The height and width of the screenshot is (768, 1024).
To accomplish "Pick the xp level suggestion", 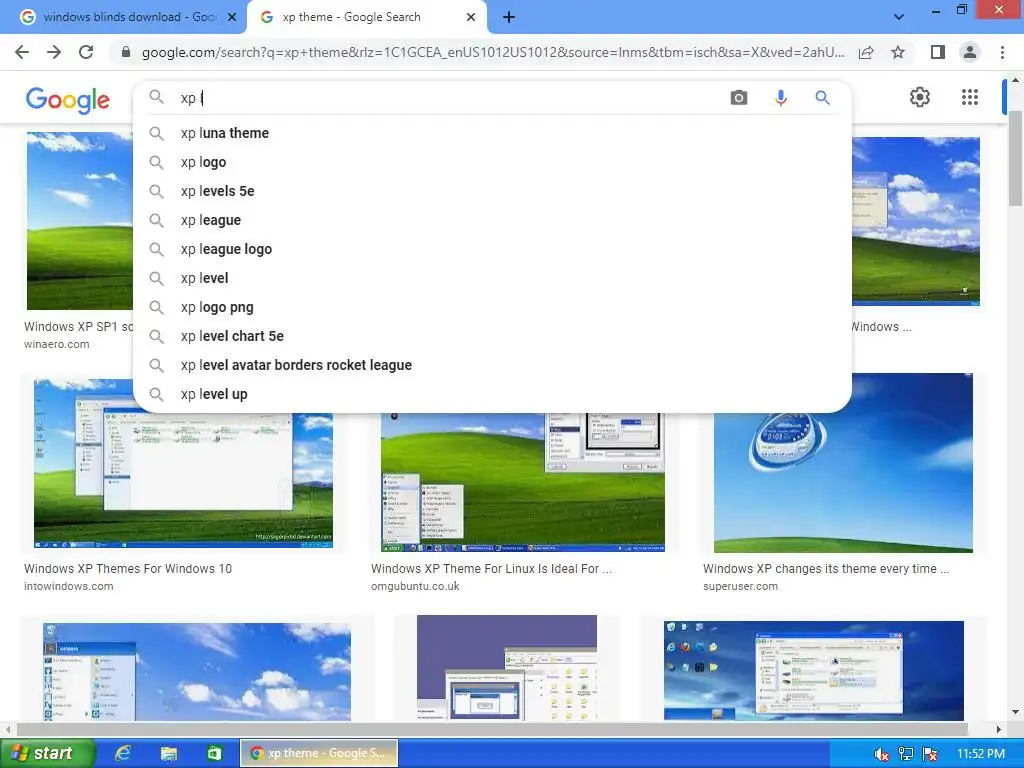I will tap(492, 278).
